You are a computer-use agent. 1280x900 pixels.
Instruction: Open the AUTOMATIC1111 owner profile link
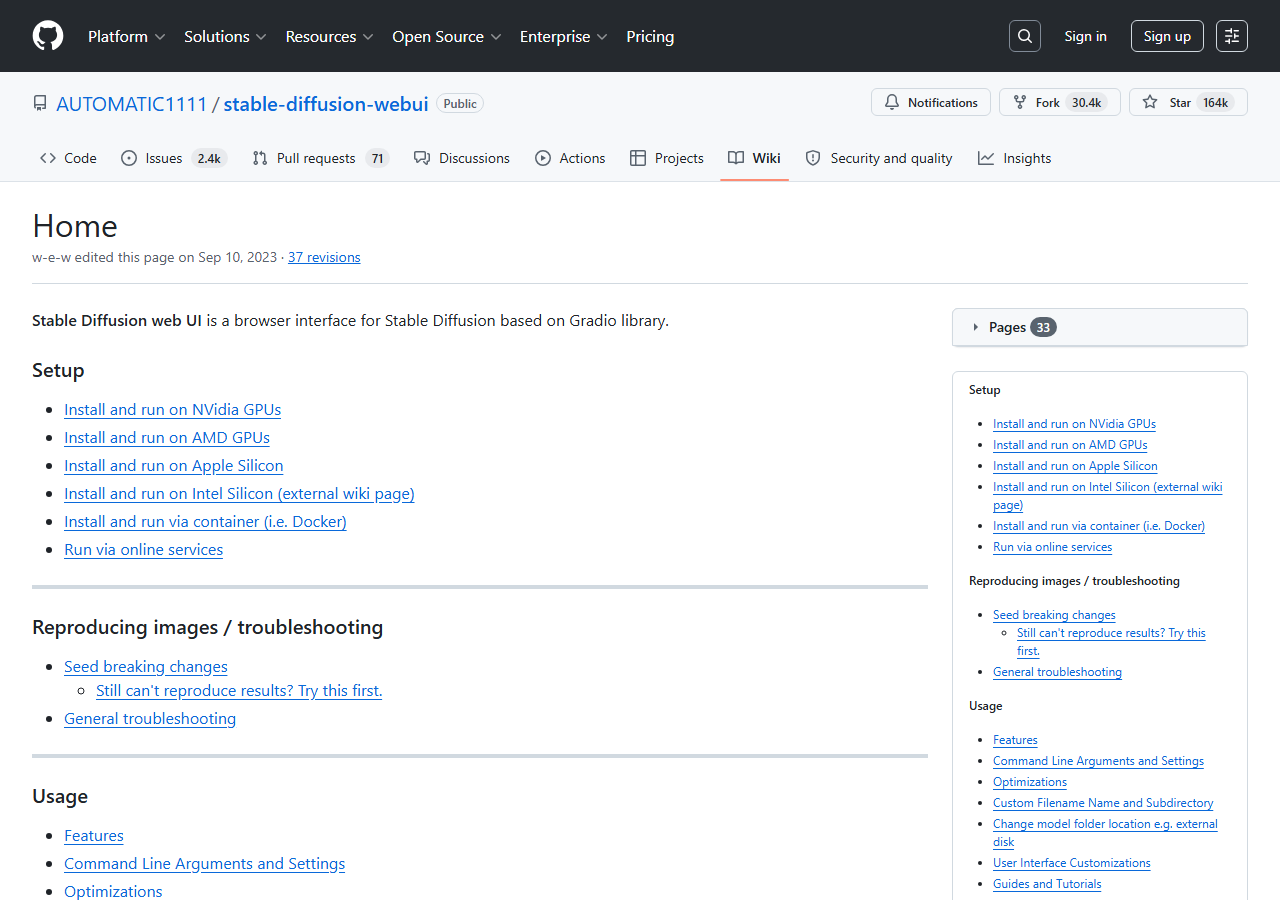click(132, 104)
